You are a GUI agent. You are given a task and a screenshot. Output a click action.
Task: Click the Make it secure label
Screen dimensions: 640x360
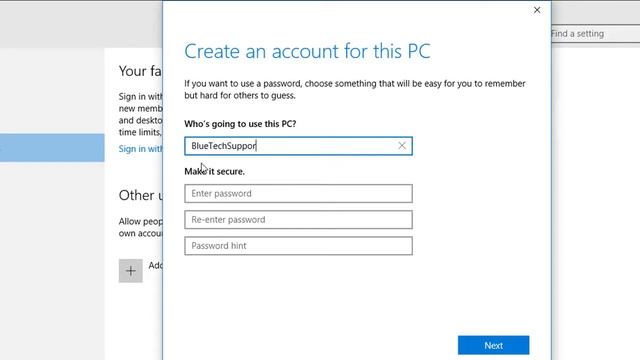pos(214,171)
